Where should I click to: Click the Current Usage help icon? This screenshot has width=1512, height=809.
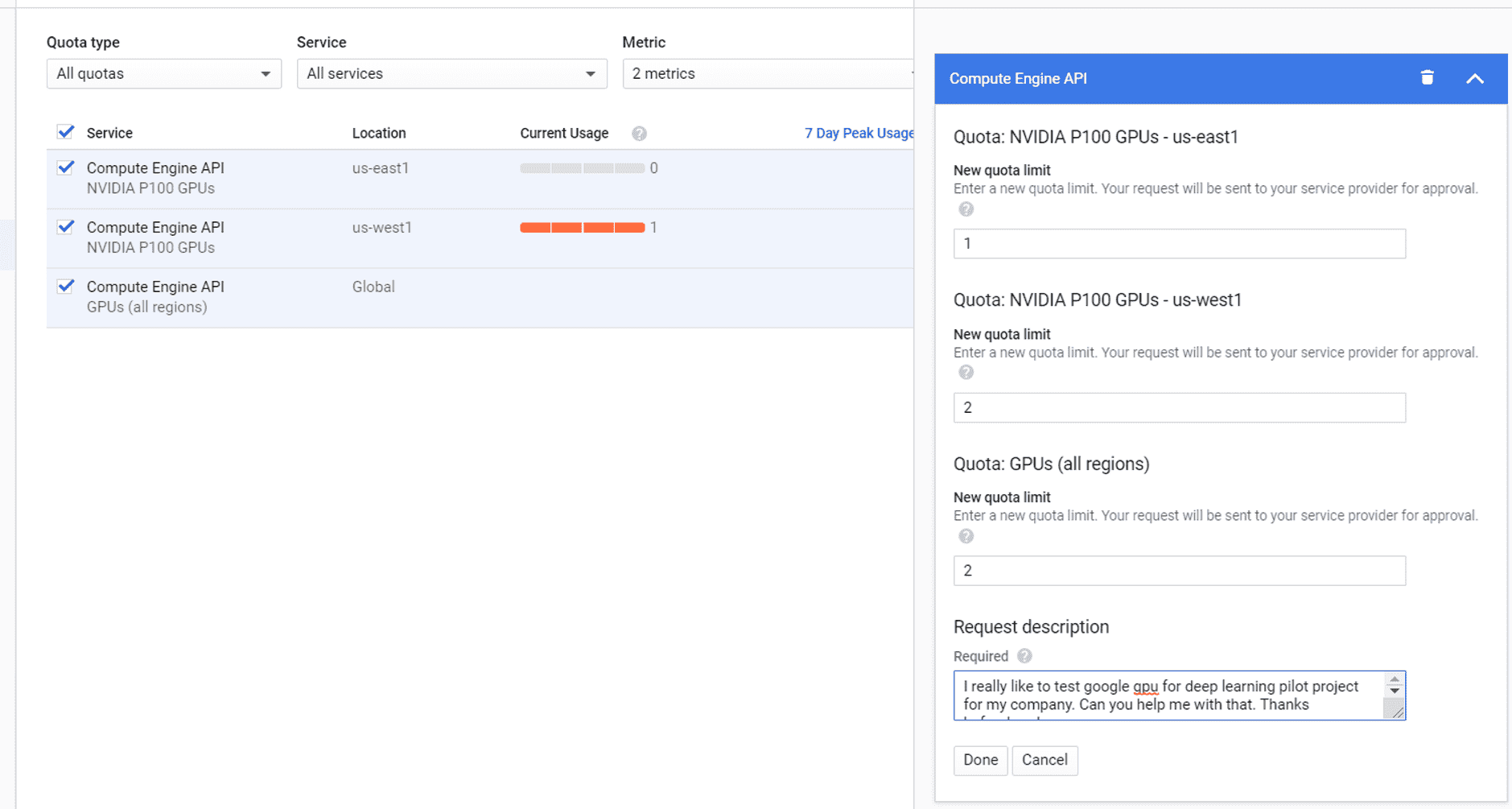click(x=639, y=134)
